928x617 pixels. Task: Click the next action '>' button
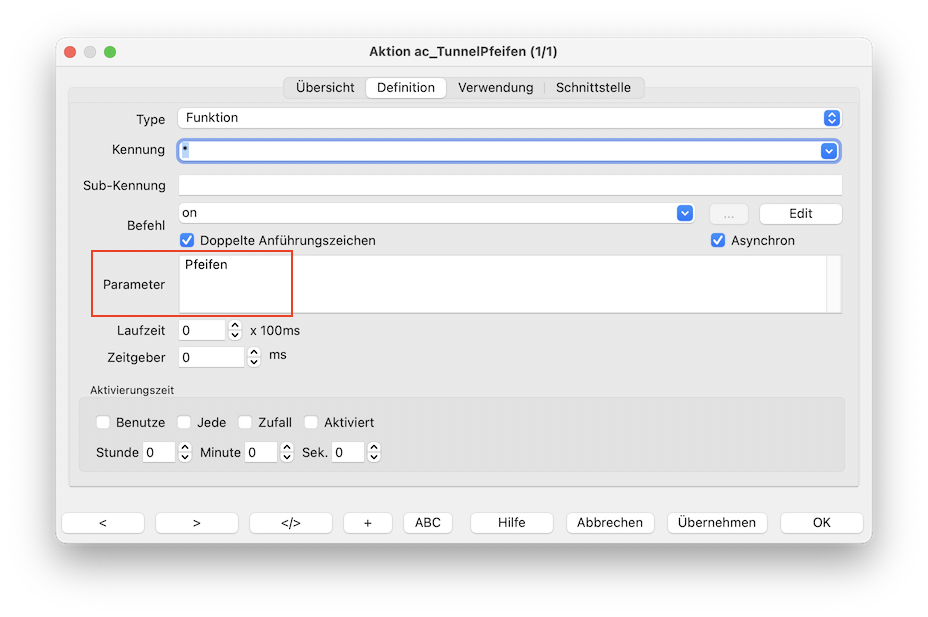tap(196, 523)
